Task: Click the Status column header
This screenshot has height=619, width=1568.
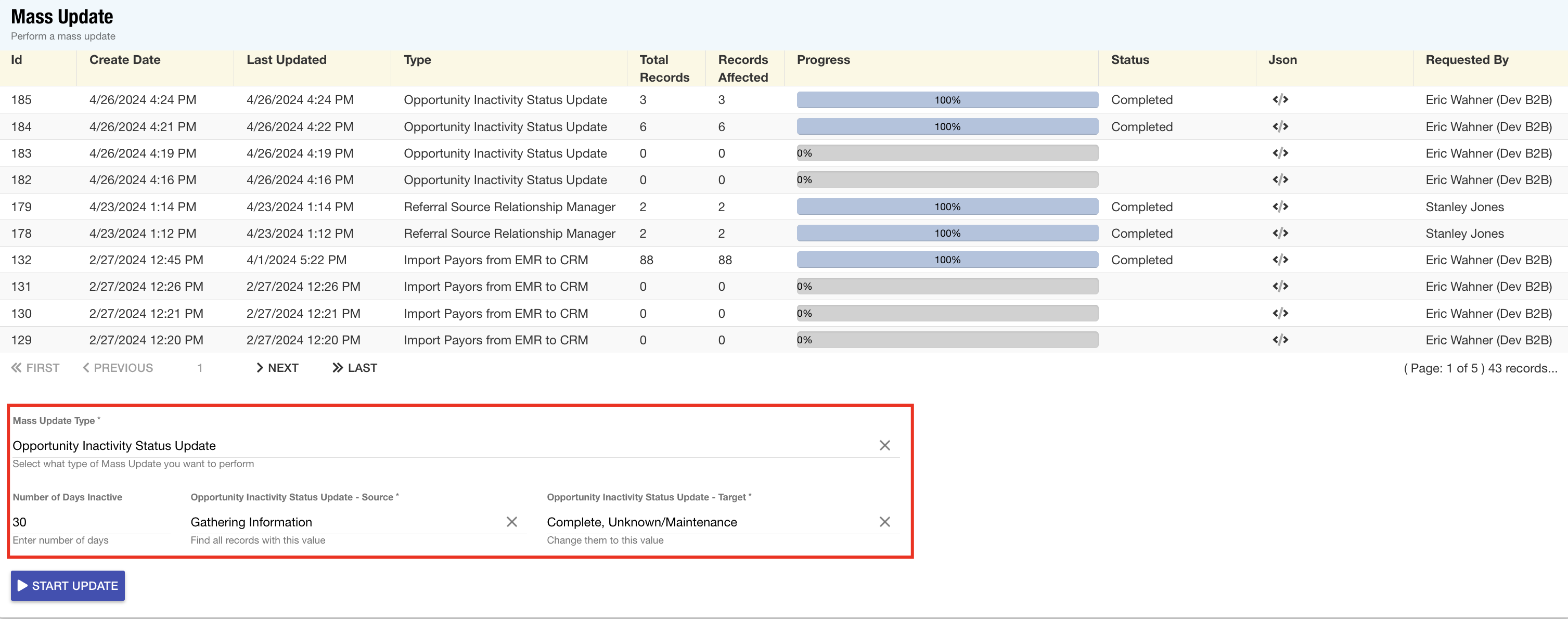Action: (1130, 60)
